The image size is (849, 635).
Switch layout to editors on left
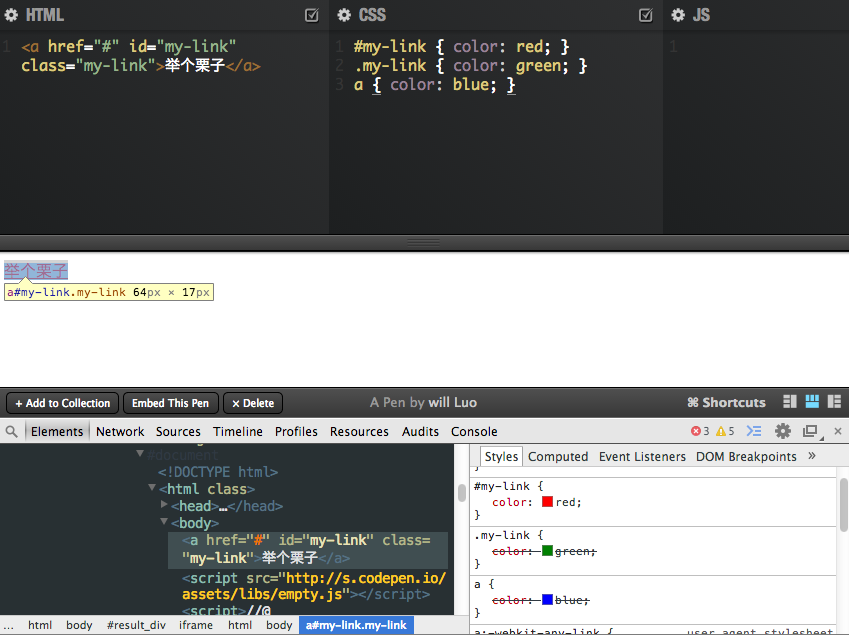coord(790,402)
